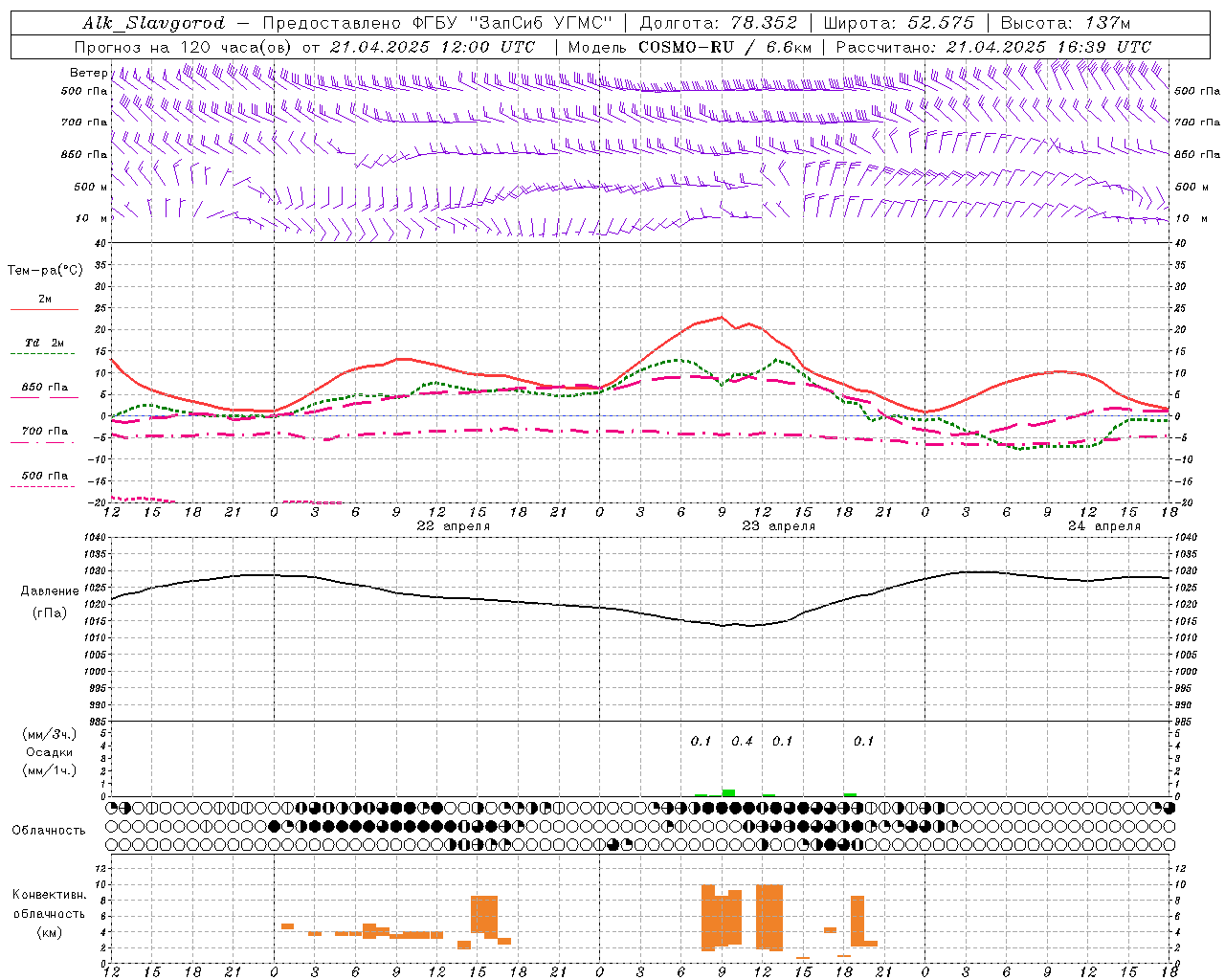
Task: Click the 850 гПа temperature legend entry
Action: (x=45, y=388)
